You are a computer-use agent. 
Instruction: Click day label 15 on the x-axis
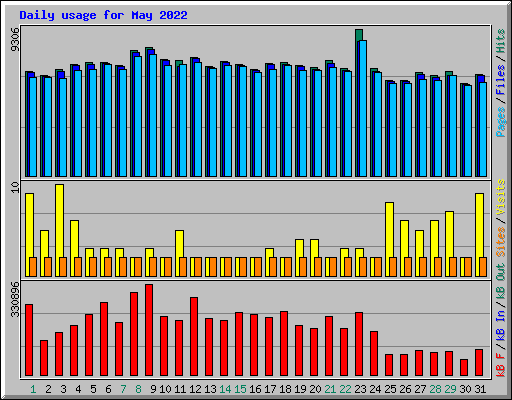point(240,389)
